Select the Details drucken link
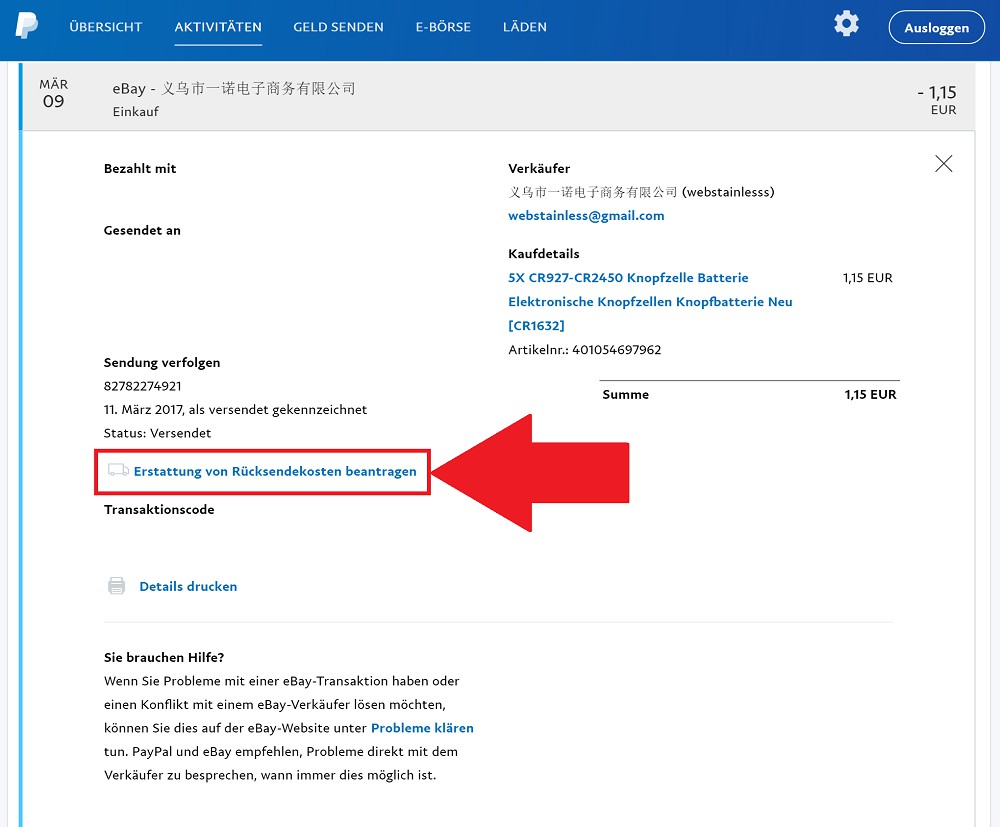The height and width of the screenshot is (827, 1000). [x=188, y=586]
